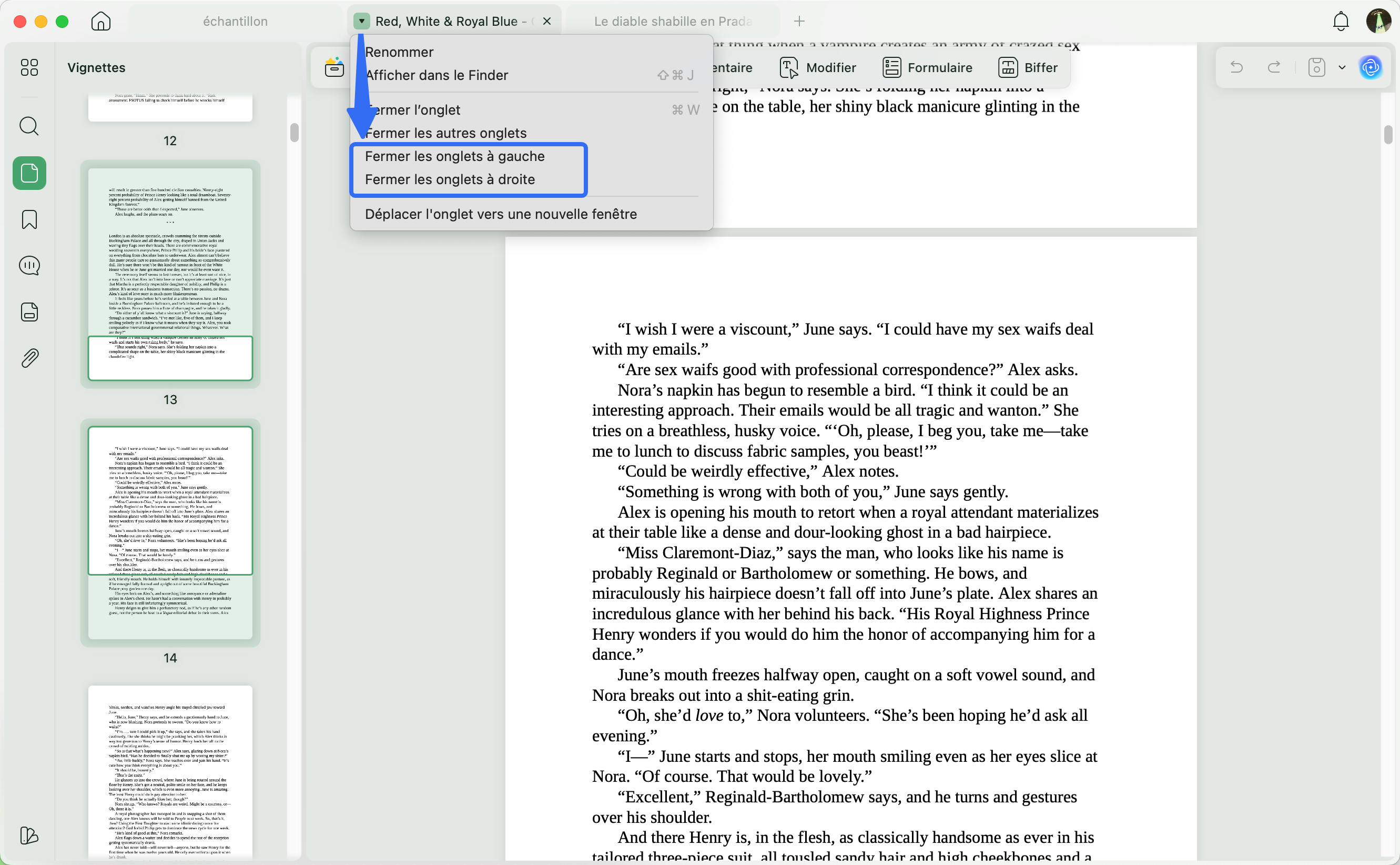This screenshot has width=1400, height=865.
Task: Open the Biffer redaction mode
Action: point(1028,67)
